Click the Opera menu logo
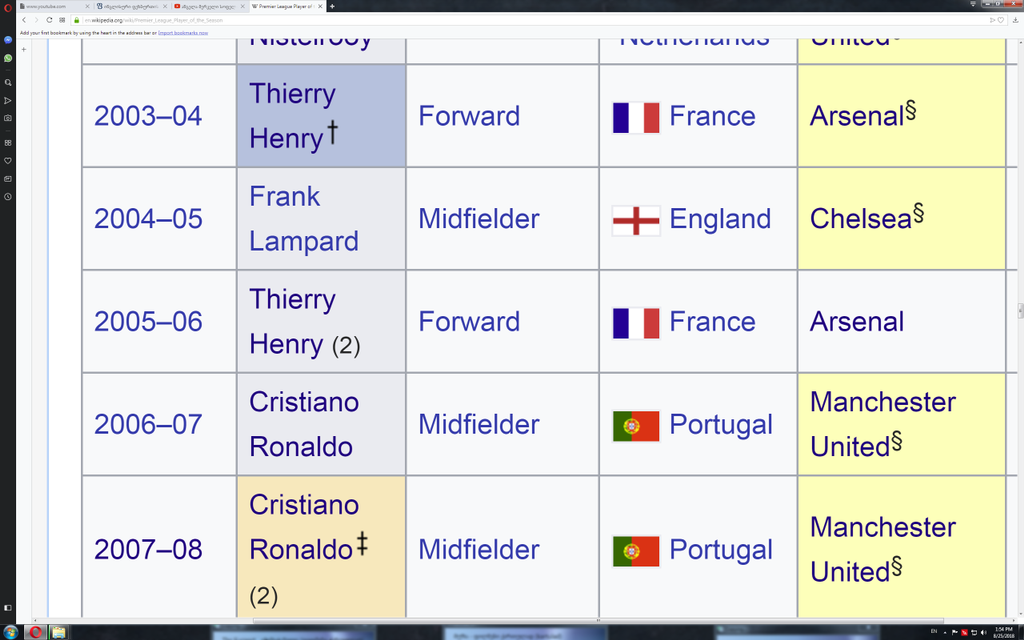The height and width of the screenshot is (640, 1024). tap(8, 7)
